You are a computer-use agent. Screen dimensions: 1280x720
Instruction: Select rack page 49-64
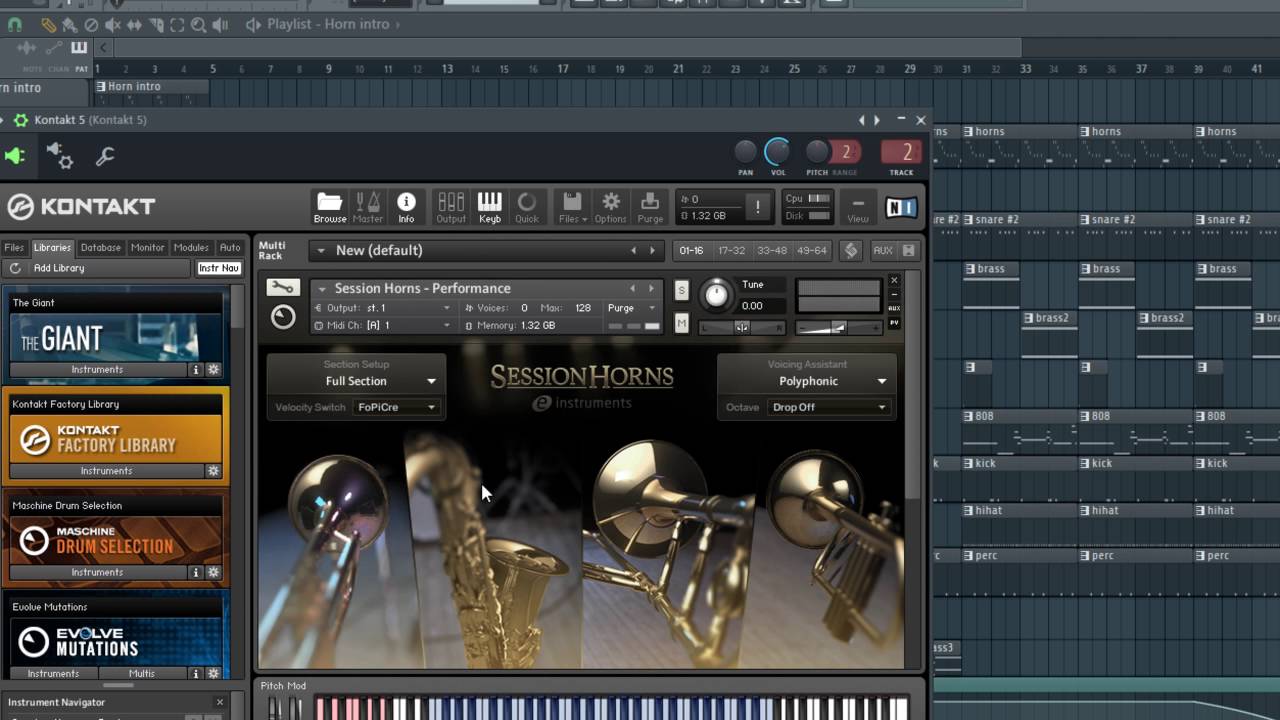tap(812, 250)
